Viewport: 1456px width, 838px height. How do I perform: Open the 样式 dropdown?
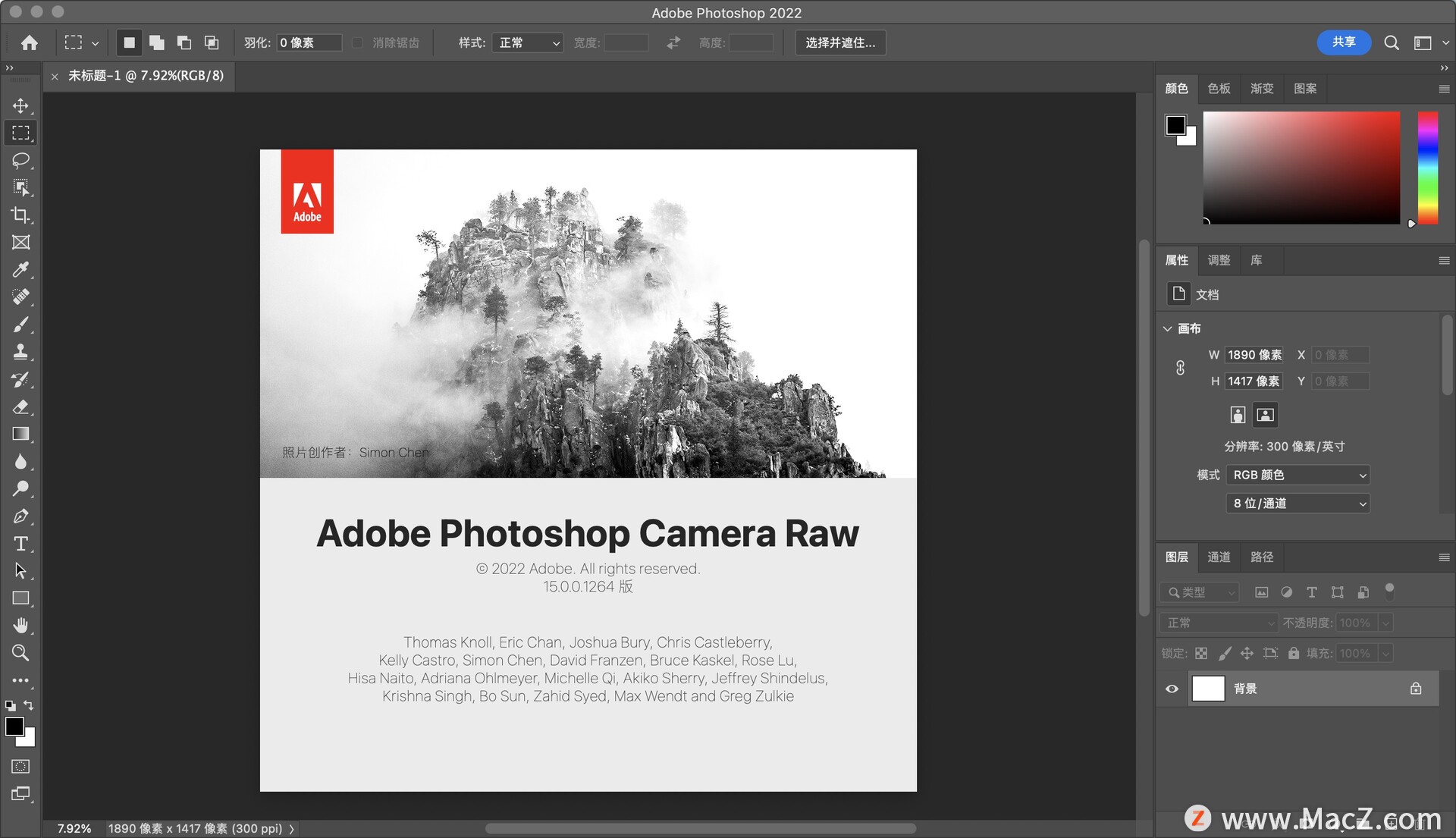[529, 42]
